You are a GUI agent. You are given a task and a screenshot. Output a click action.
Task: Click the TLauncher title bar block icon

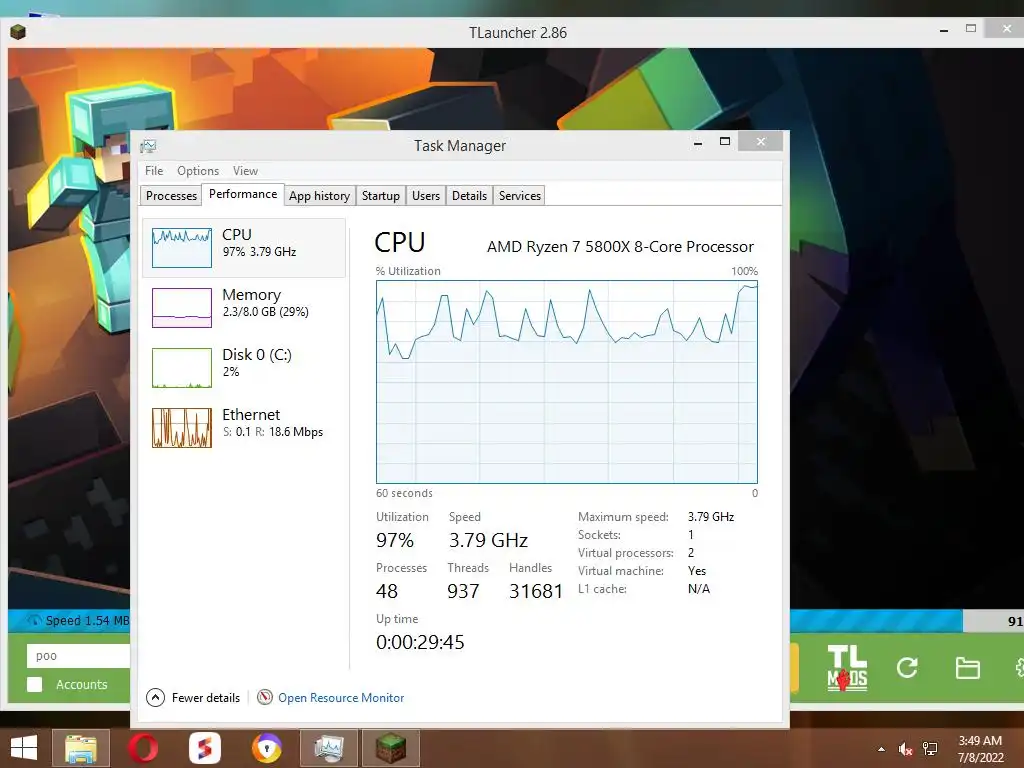point(18,32)
